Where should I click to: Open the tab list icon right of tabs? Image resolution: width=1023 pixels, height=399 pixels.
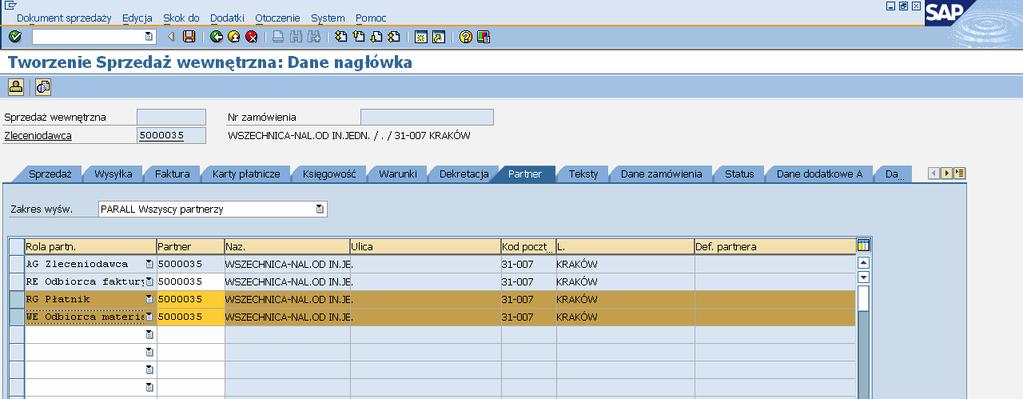point(959,173)
